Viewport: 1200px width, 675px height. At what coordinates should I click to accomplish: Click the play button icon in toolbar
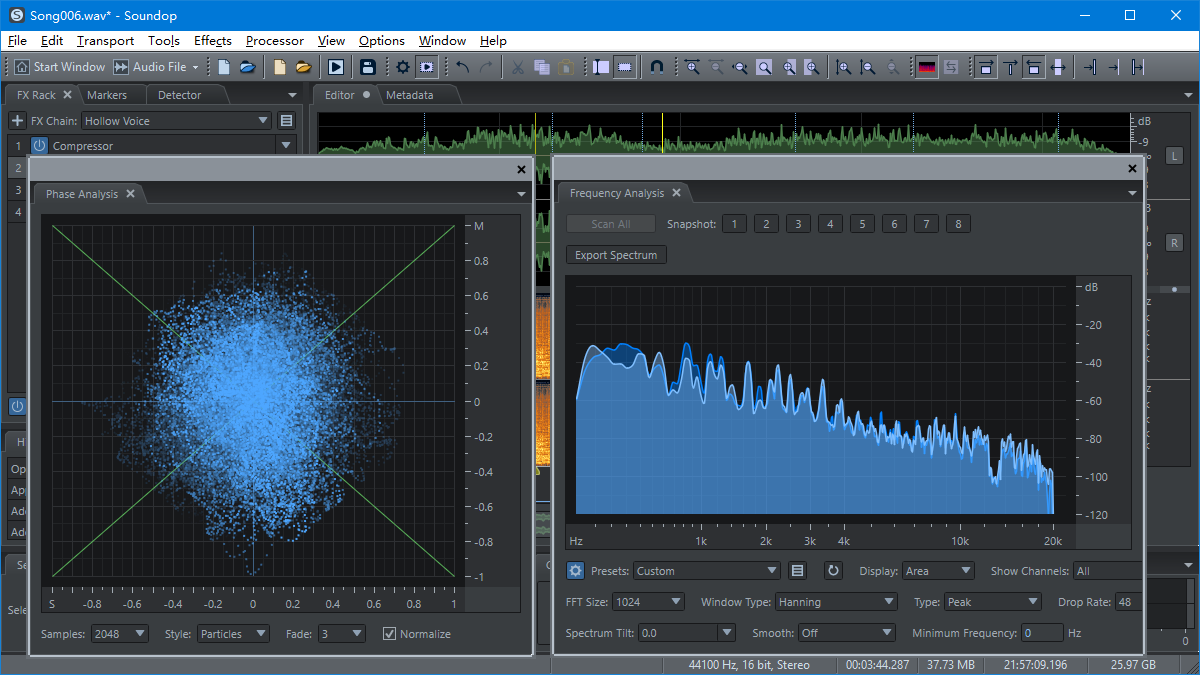coord(335,67)
